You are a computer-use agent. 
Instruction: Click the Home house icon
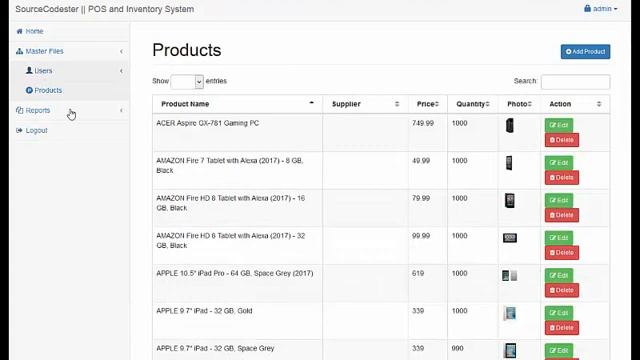click(x=19, y=31)
